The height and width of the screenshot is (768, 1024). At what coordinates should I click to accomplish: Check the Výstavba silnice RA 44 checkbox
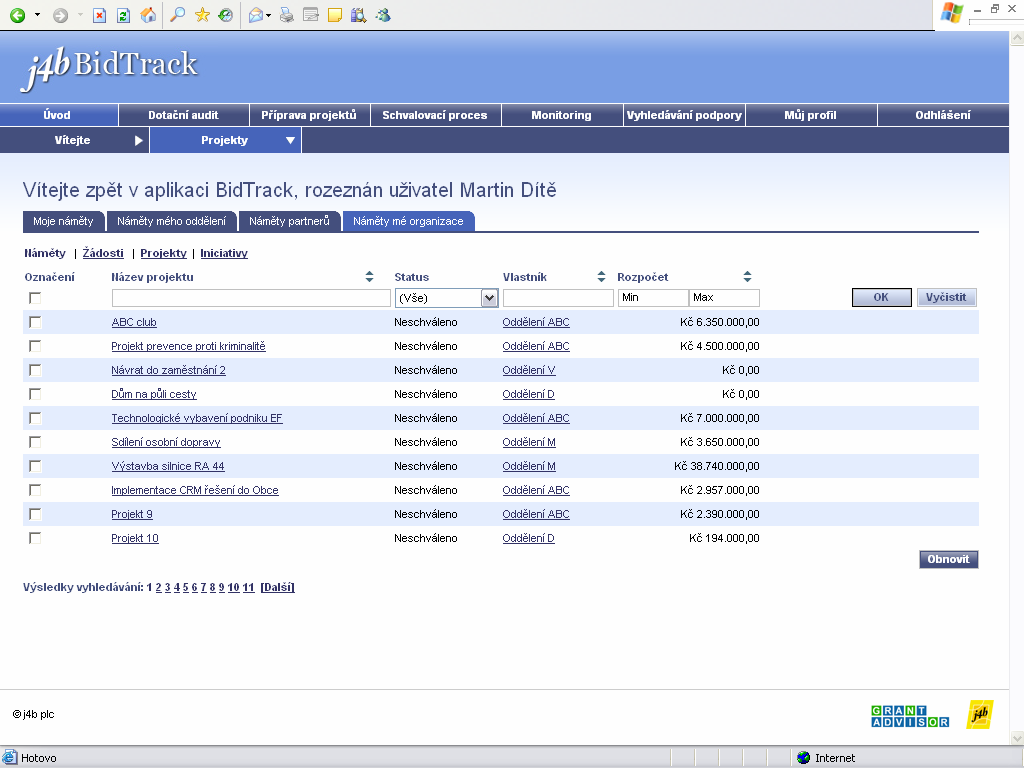35,466
